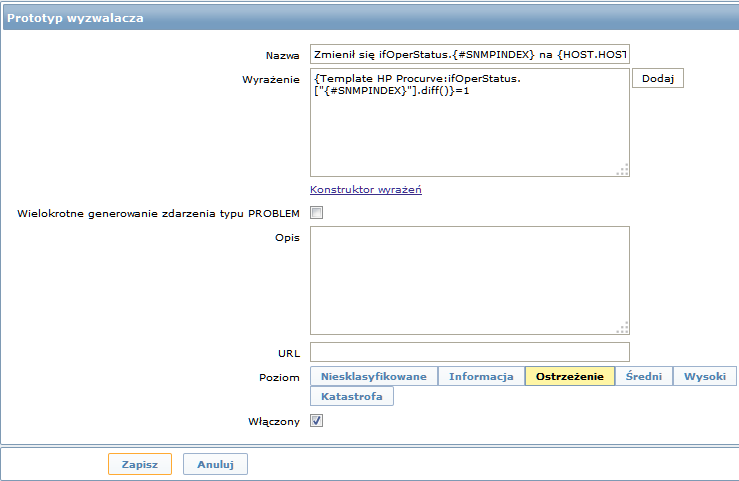Click the Opis textarea resize grip
The image size is (739, 481).
pyautogui.click(x=623, y=328)
